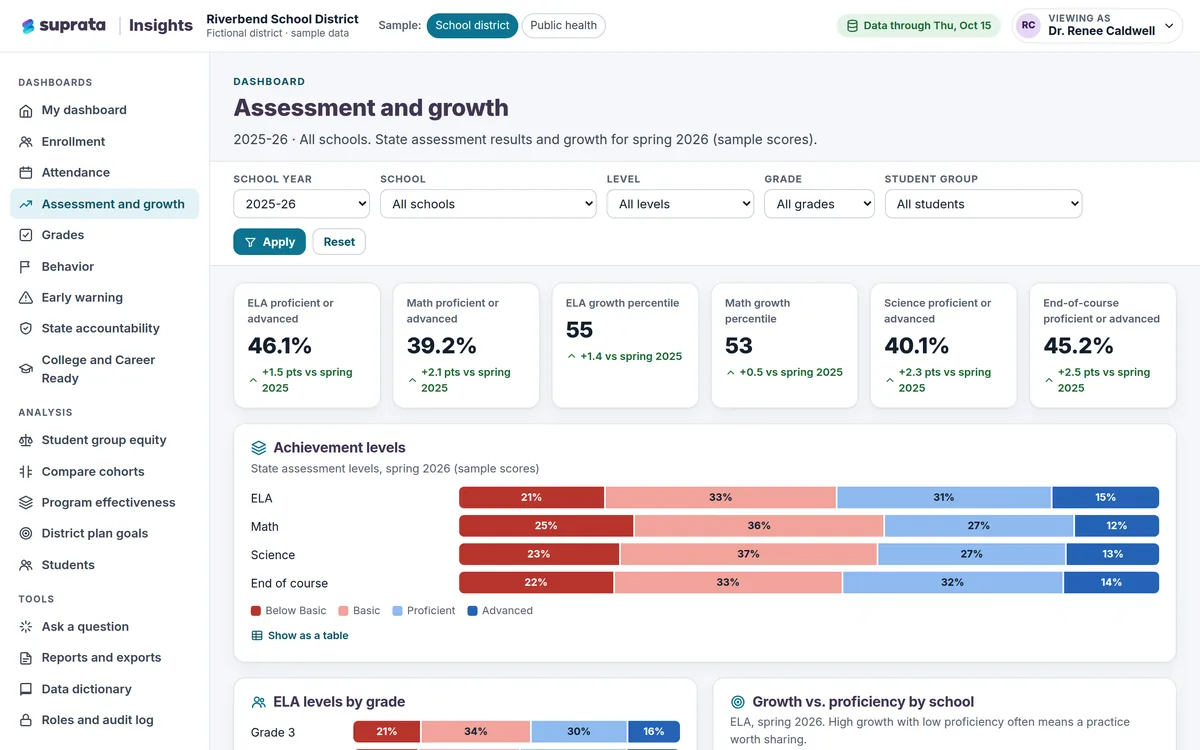The height and width of the screenshot is (750, 1200).
Task: Open the School Year dropdown
Action: (302, 204)
